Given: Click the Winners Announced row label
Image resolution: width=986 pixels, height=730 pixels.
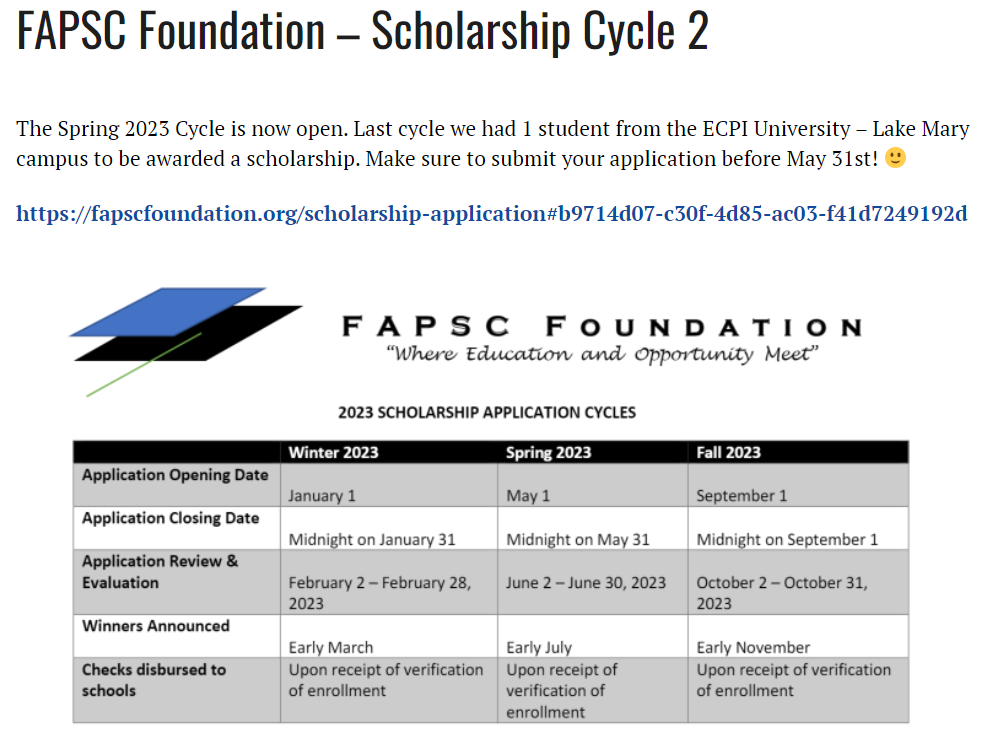Looking at the screenshot, I should pos(155,626).
